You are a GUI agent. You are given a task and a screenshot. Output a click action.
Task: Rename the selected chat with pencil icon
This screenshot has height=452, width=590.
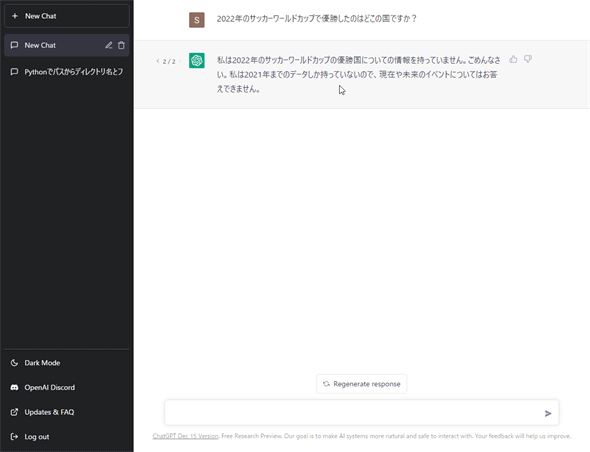pyautogui.click(x=108, y=45)
